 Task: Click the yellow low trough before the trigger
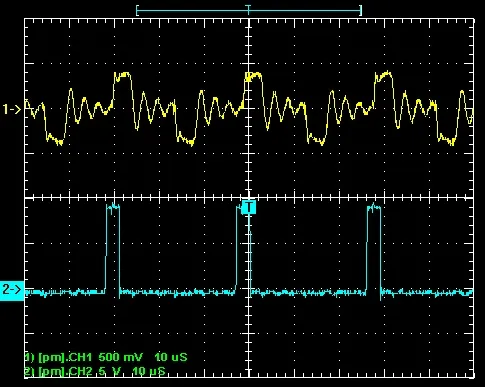[x=186, y=138]
